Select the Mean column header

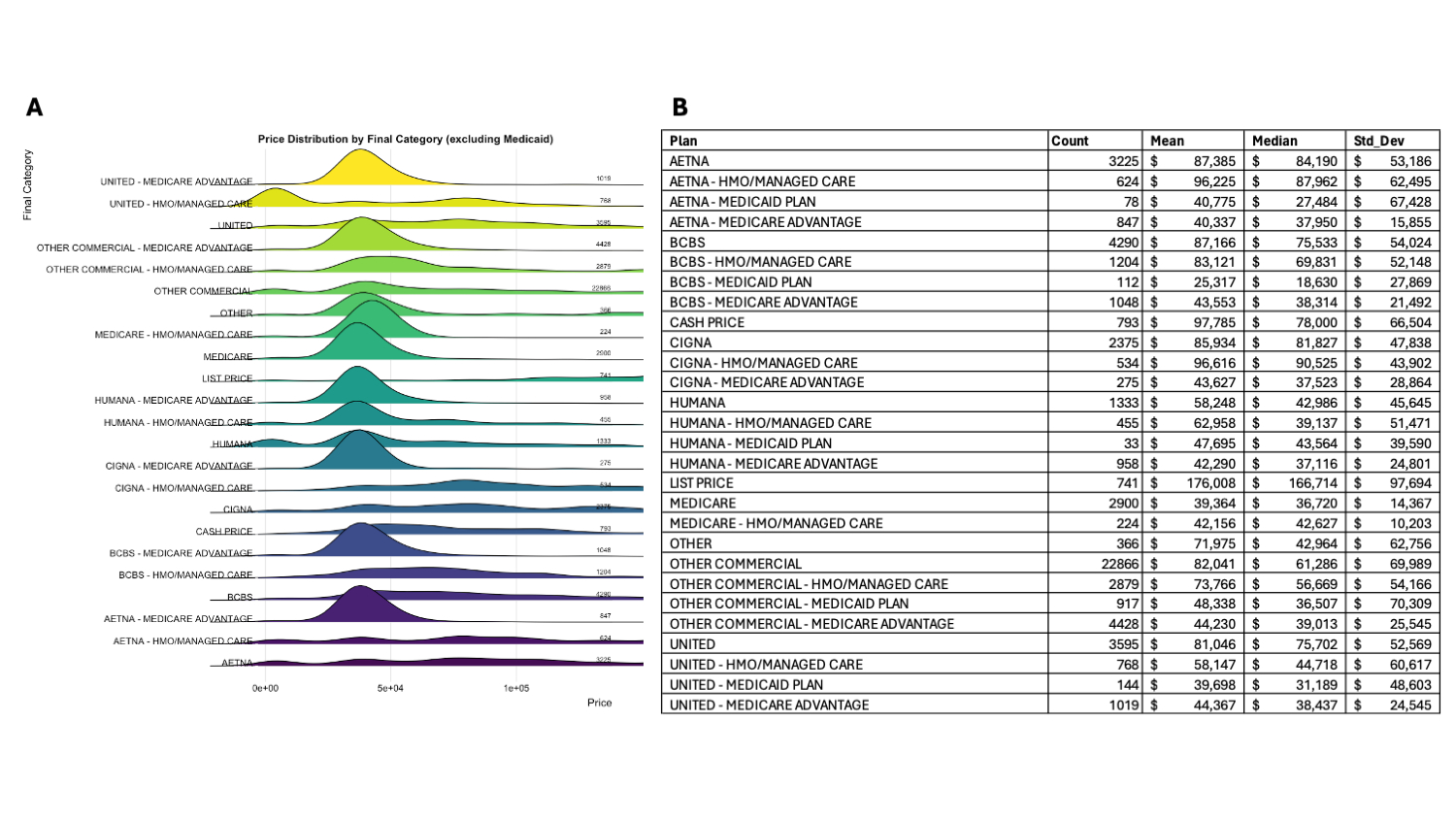1167,141
